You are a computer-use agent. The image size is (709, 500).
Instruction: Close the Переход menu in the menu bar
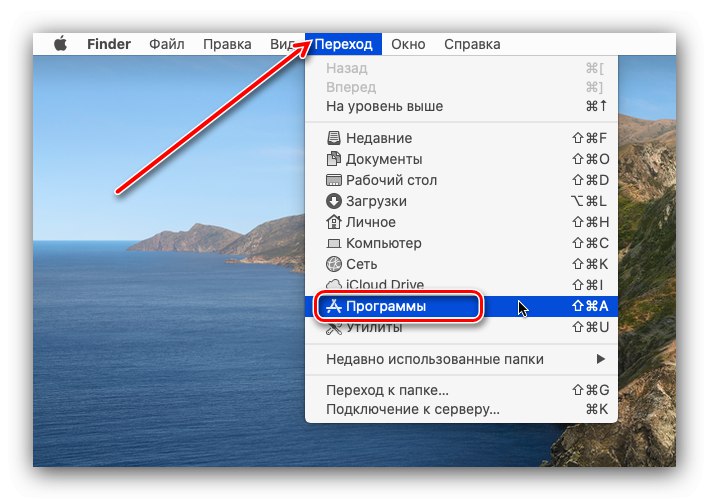click(343, 44)
